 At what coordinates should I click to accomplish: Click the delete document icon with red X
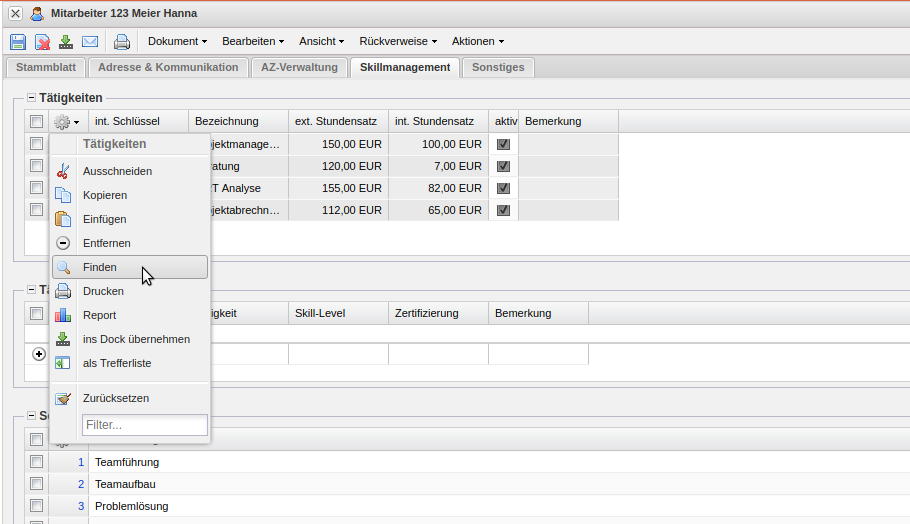[42, 42]
